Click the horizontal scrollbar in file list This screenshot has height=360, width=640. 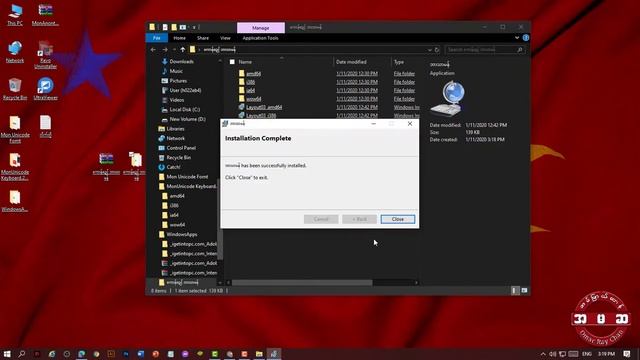click(x=302, y=282)
